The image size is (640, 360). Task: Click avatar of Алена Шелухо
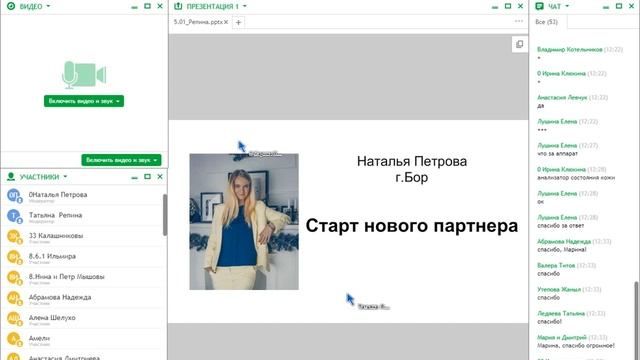(14, 318)
